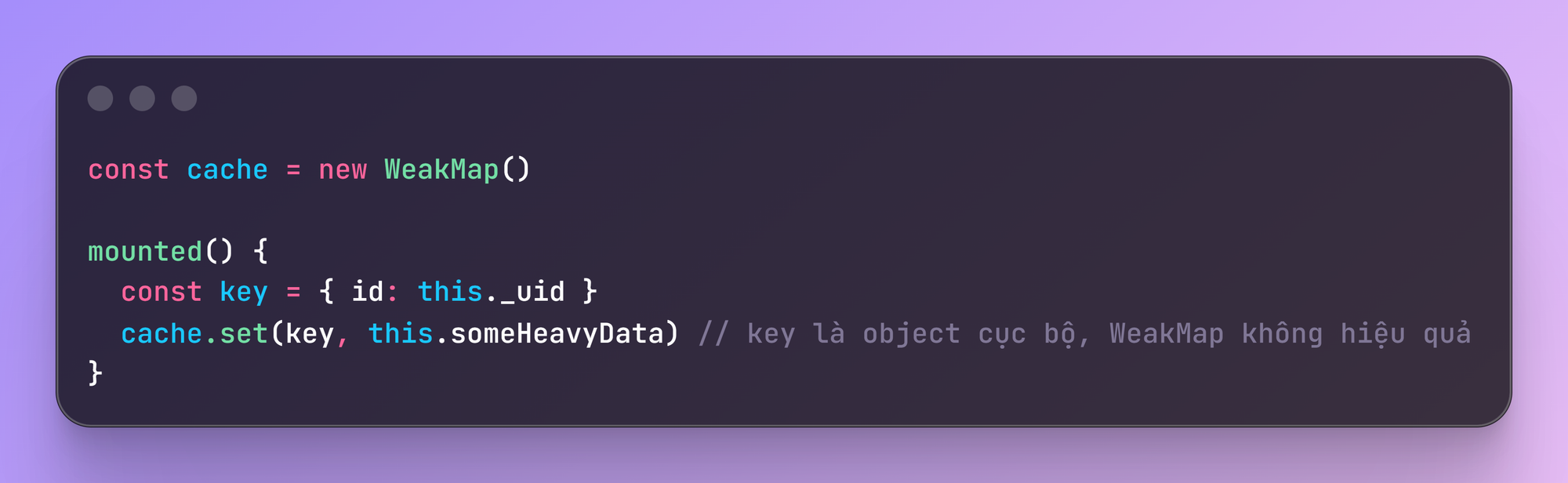Click the "const" keyword before "key"
Image resolution: width=1568 pixels, height=483 pixels.
pyautogui.click(x=162, y=292)
